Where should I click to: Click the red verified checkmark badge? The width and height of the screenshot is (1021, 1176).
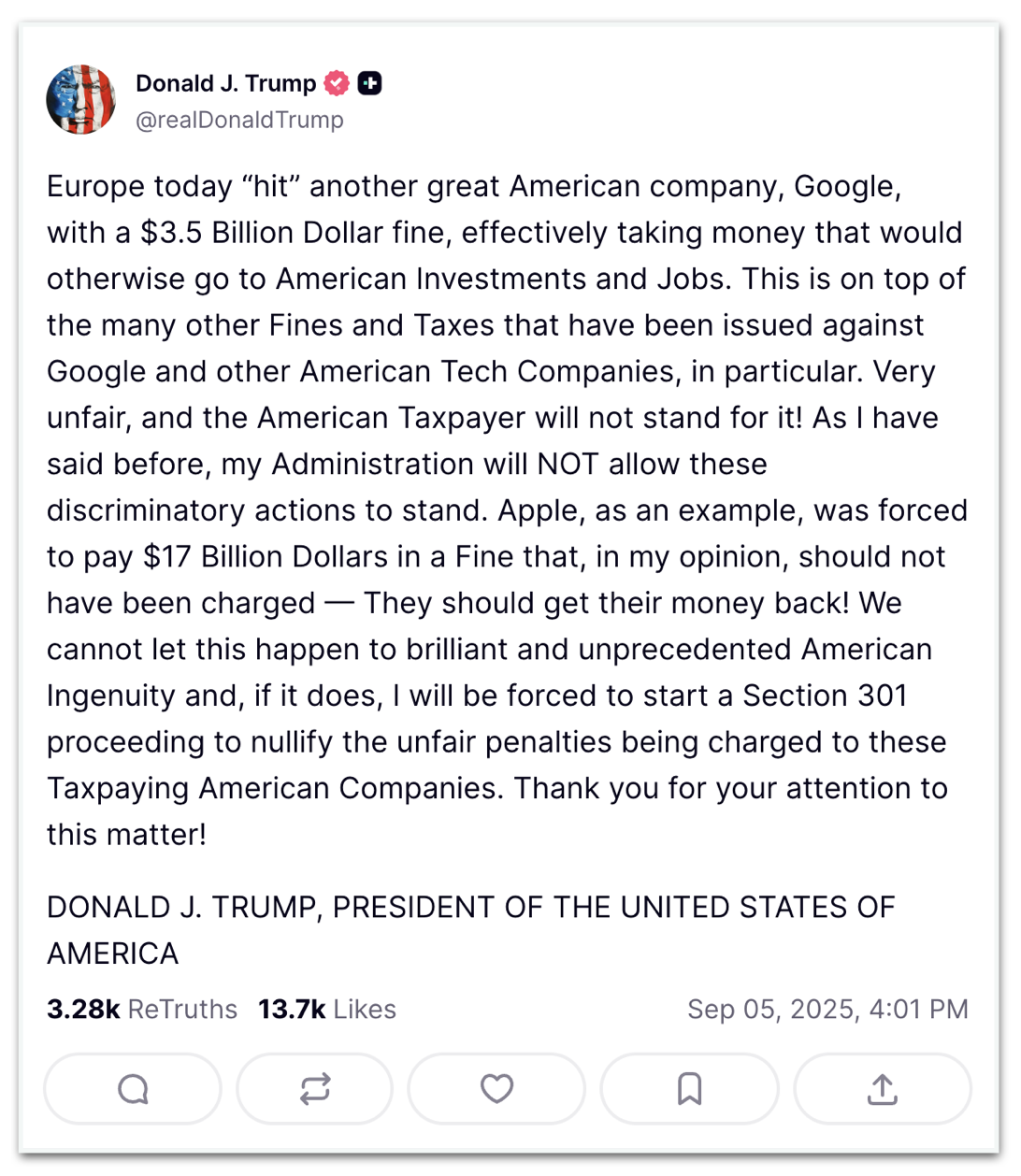pyautogui.click(x=337, y=83)
